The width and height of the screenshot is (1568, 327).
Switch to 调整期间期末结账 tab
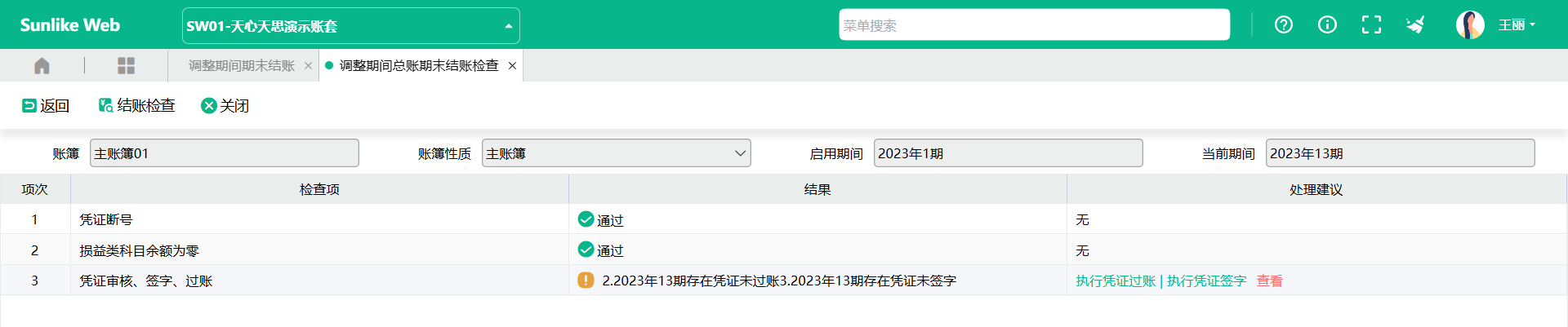coord(242,66)
